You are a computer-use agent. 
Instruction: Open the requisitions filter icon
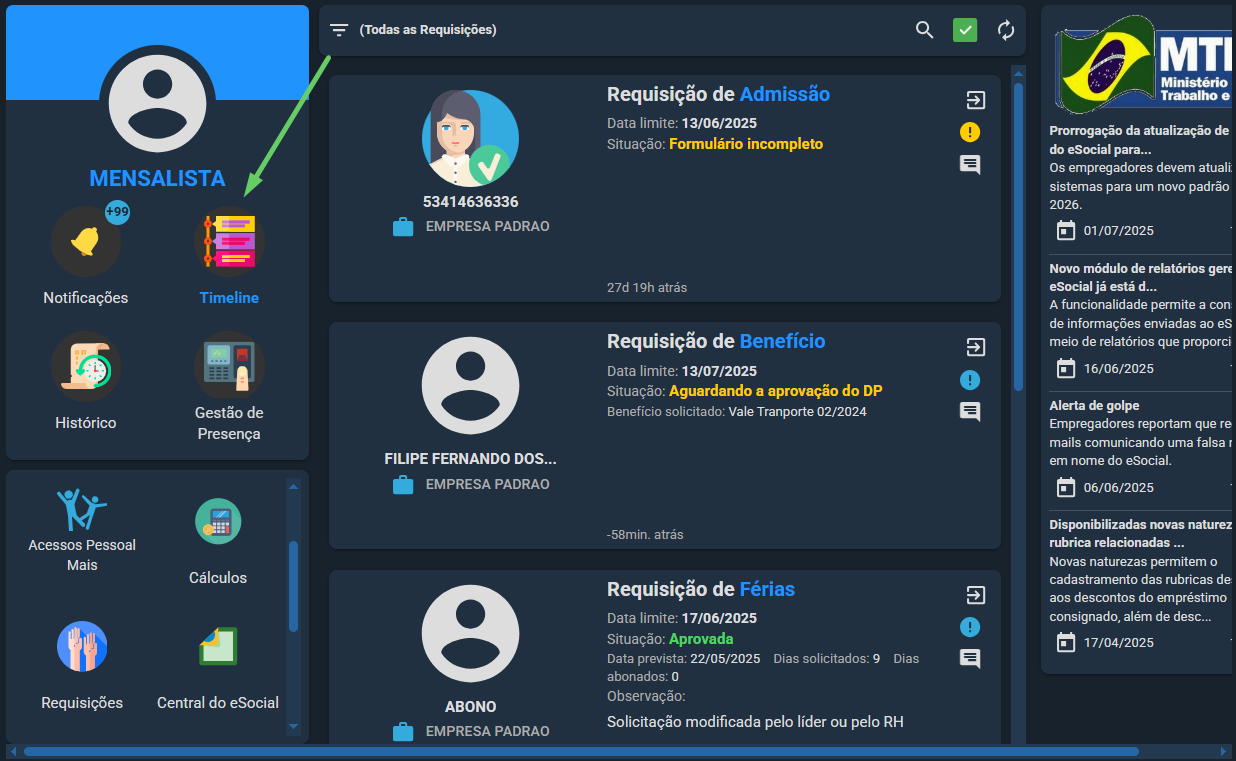[x=340, y=30]
